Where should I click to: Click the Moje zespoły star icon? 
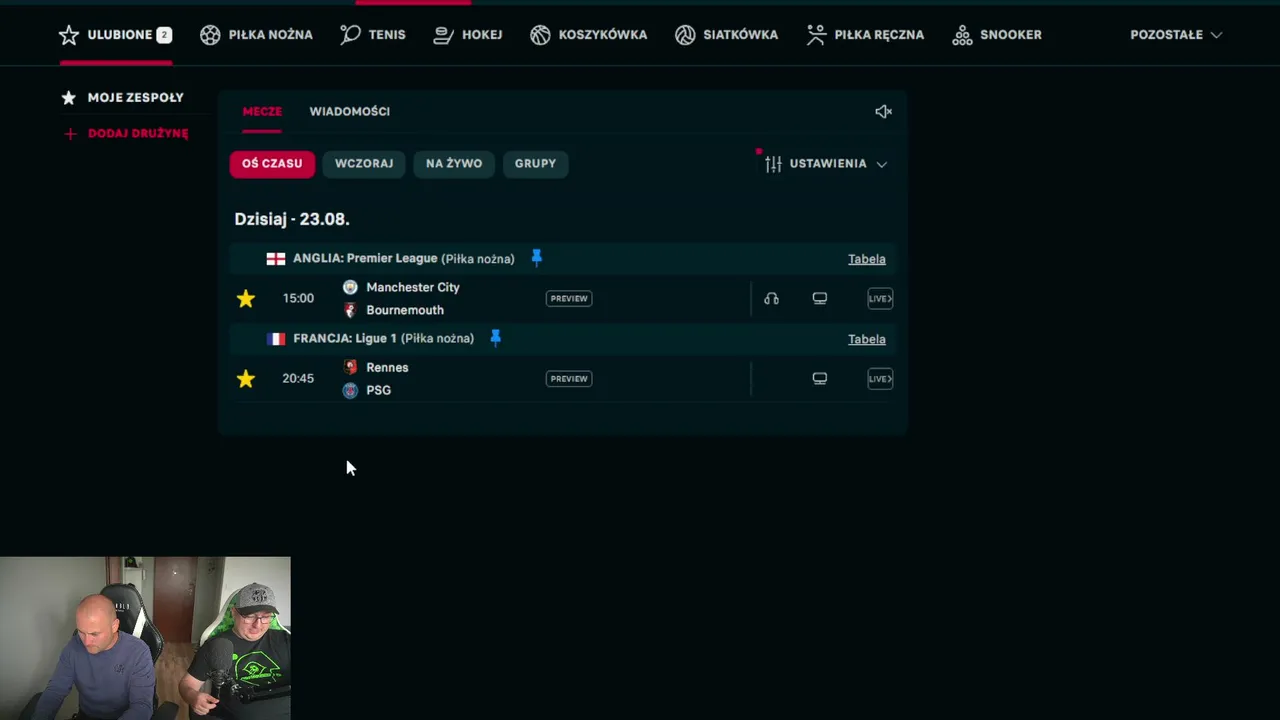69,98
